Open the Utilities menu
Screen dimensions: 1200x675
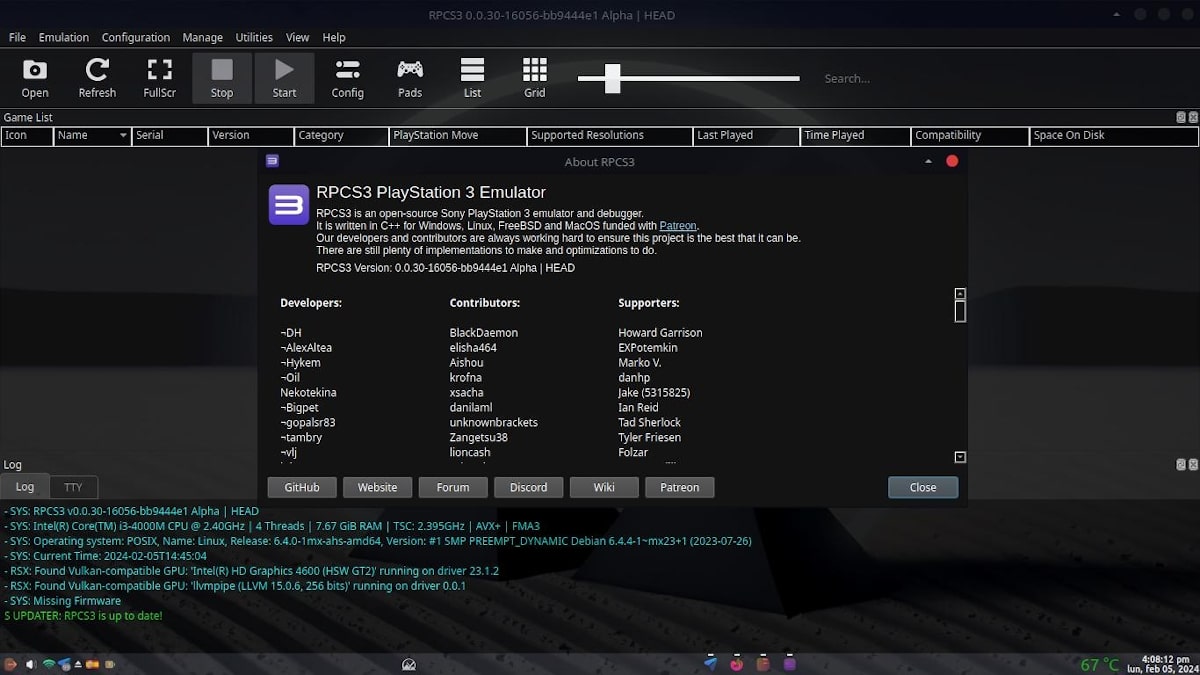[254, 37]
